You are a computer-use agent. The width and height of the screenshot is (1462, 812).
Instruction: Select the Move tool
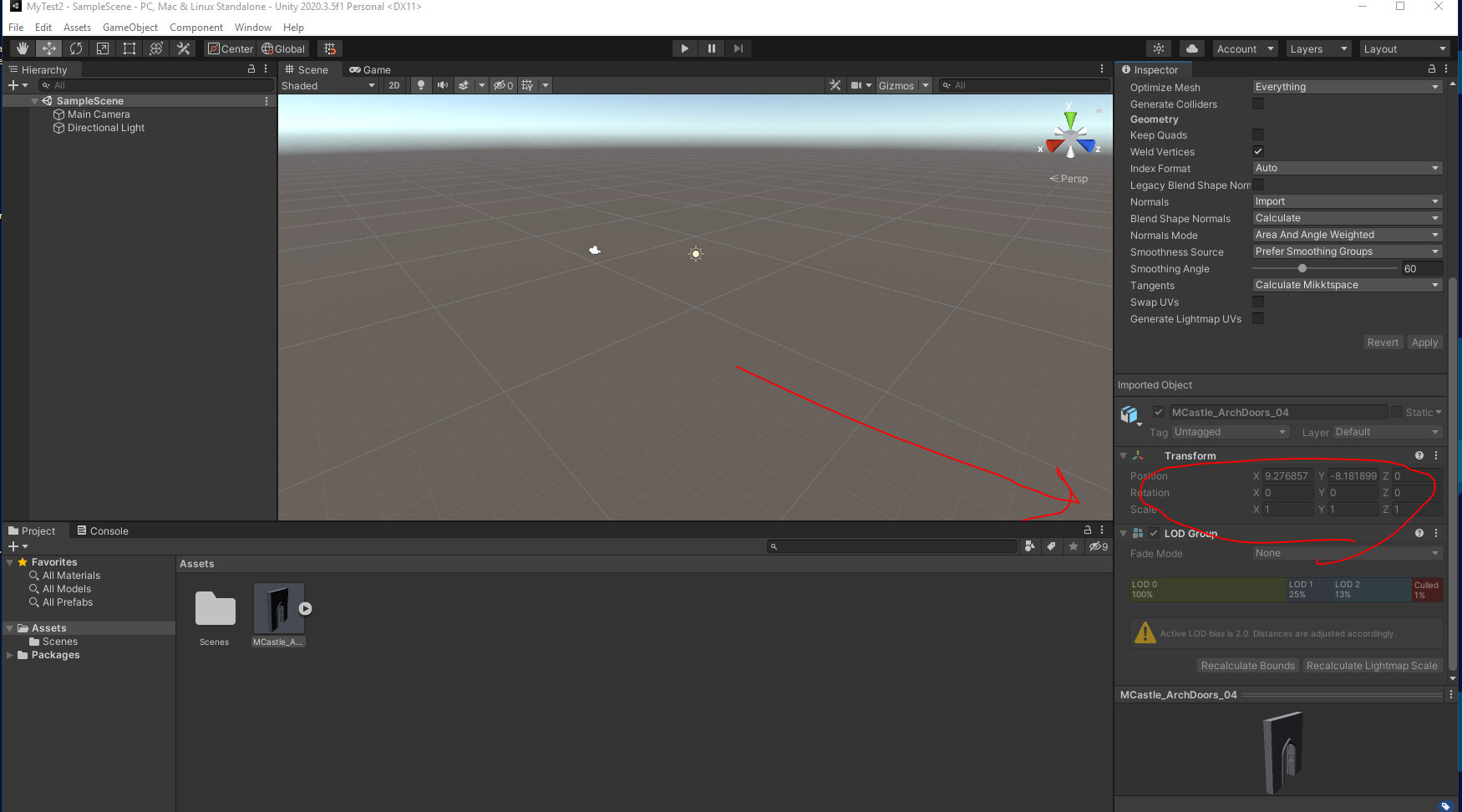(x=49, y=48)
